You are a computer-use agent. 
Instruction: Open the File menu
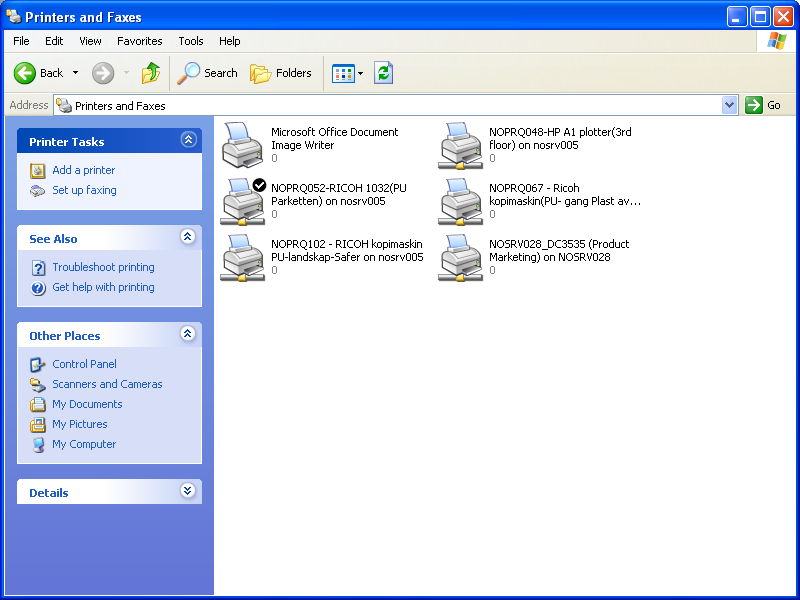[21, 41]
